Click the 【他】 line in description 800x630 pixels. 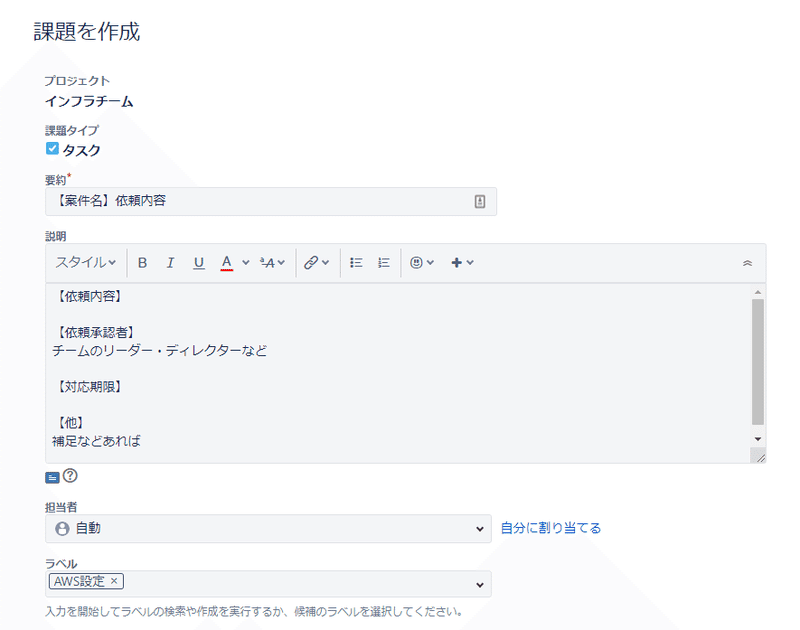[x=69, y=423]
